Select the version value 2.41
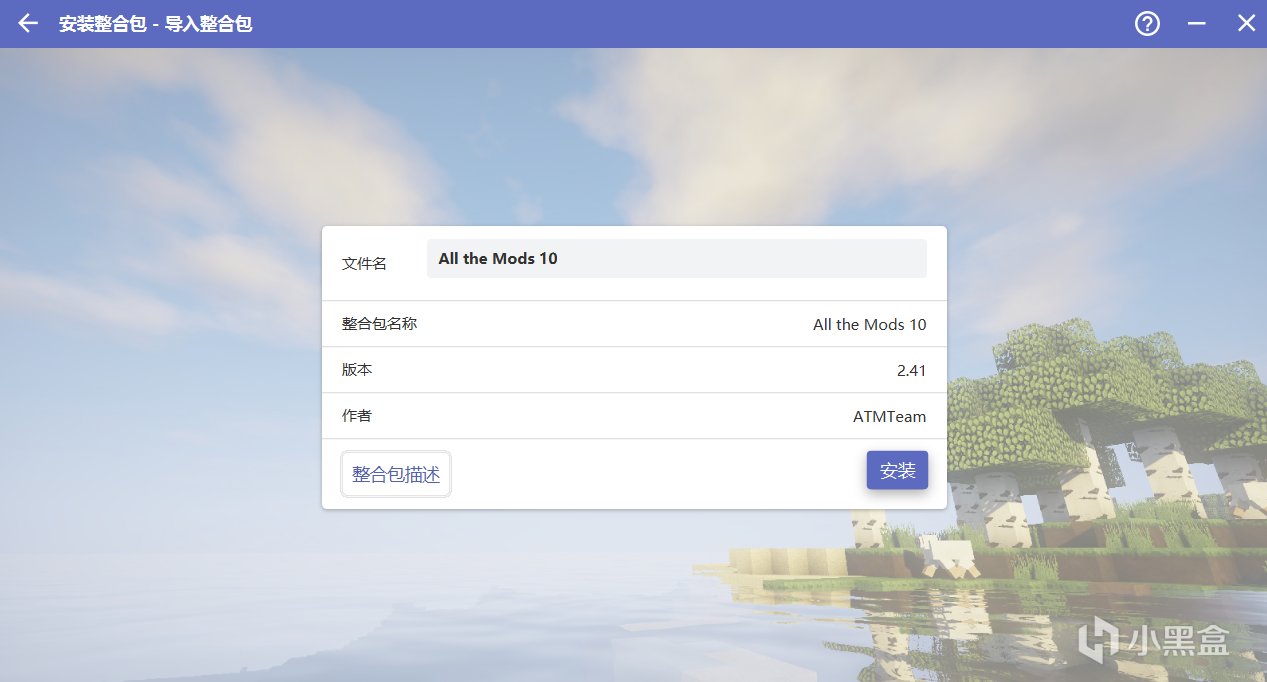Image resolution: width=1267 pixels, height=682 pixels. (x=911, y=370)
